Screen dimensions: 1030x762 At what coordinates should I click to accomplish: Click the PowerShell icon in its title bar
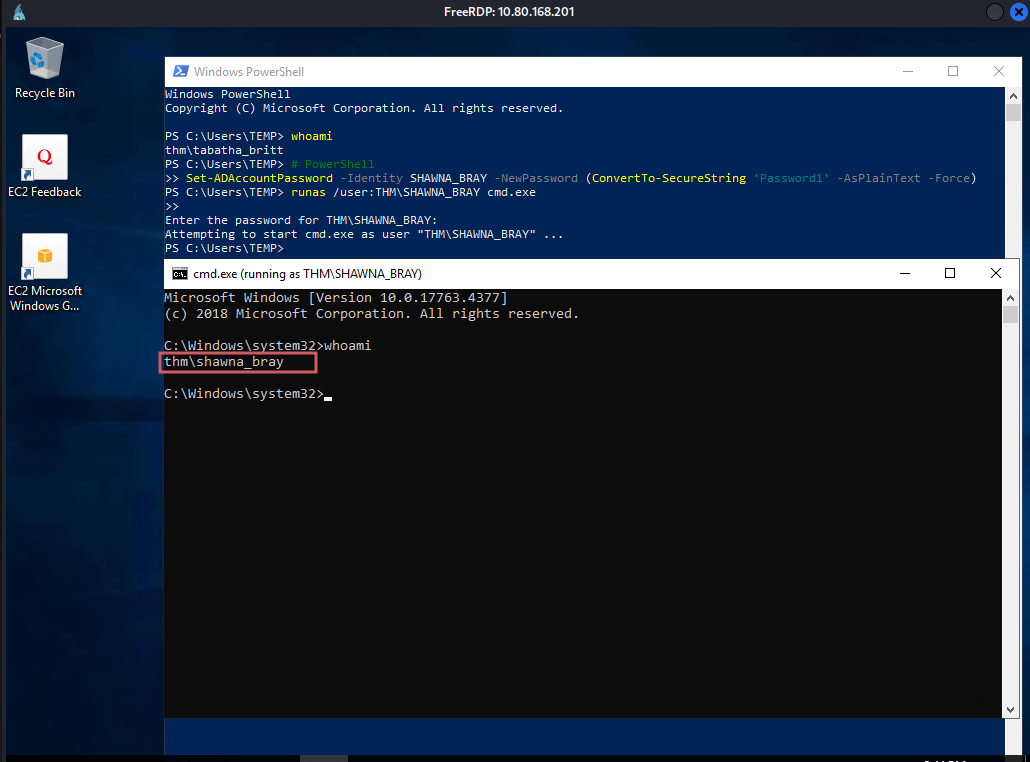tap(180, 72)
